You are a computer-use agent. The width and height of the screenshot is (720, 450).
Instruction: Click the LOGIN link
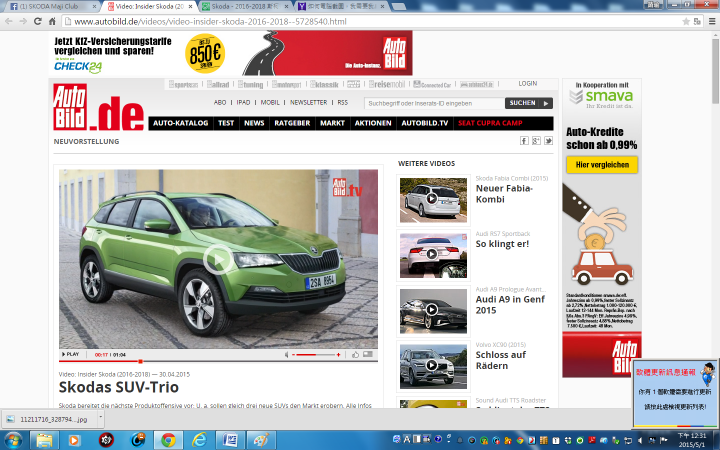tap(528, 84)
